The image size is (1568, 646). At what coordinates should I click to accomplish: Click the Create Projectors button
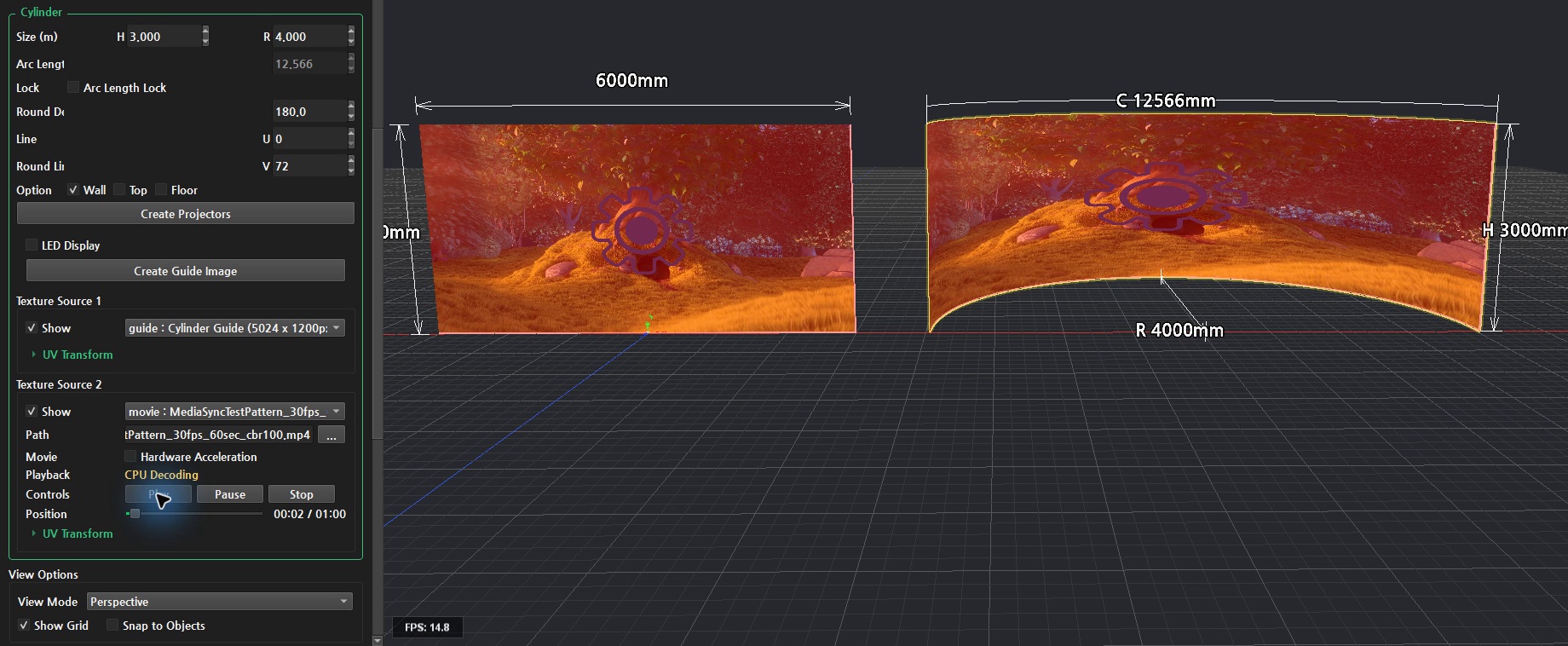coord(186,214)
